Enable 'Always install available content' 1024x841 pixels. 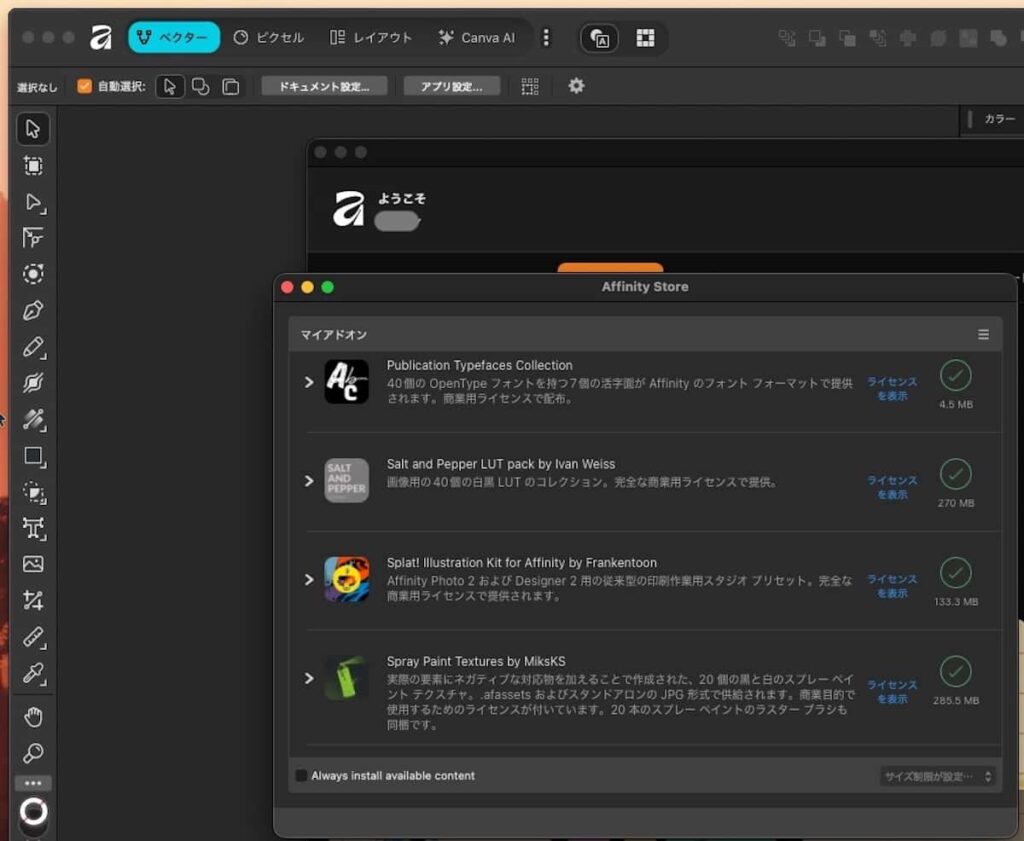tap(299, 775)
